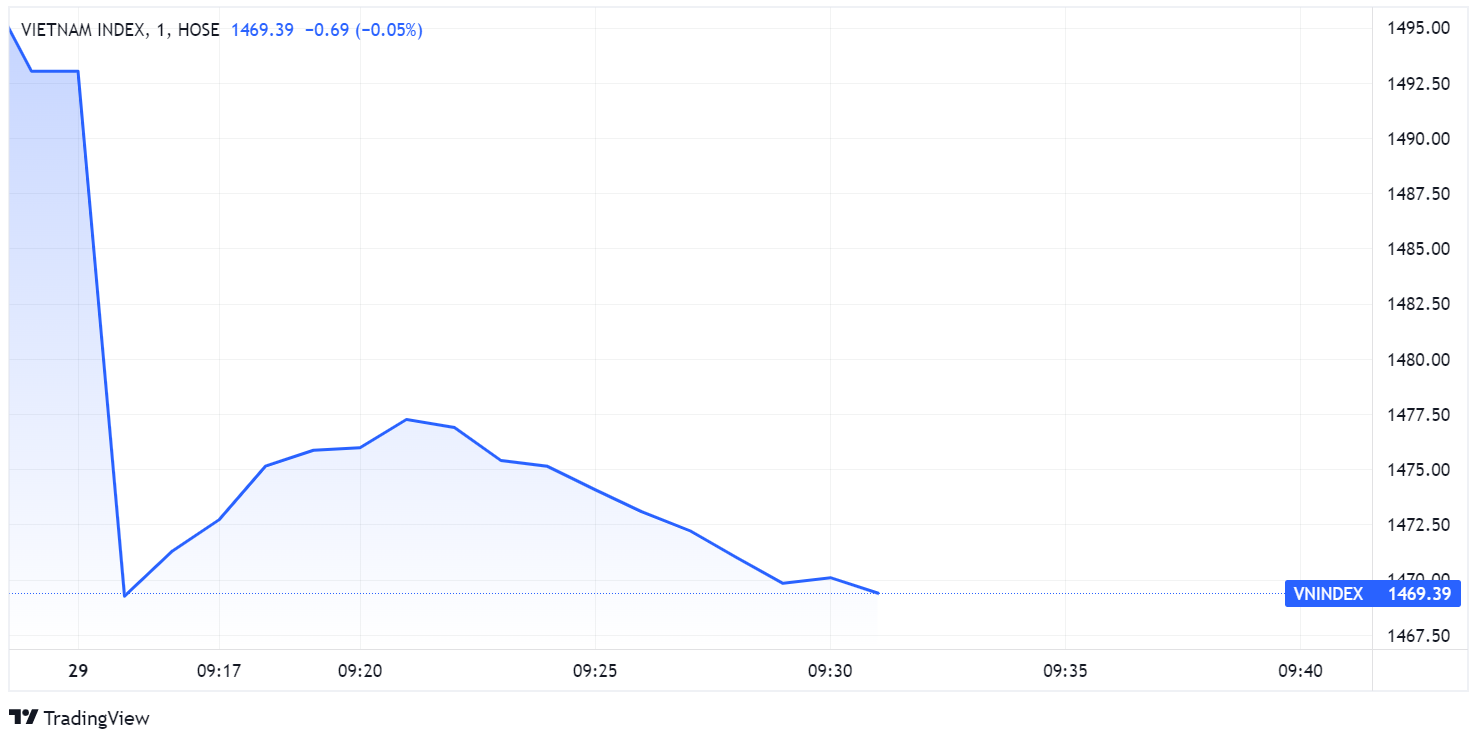
Task: Open the TradingView text link
Action: [98, 718]
